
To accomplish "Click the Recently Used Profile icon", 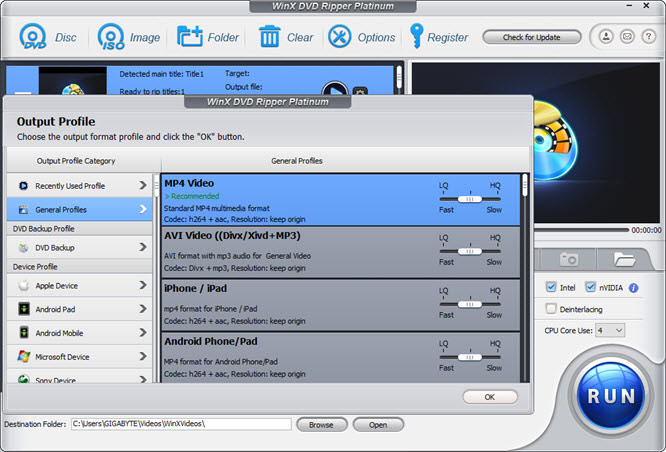I will click(x=23, y=186).
